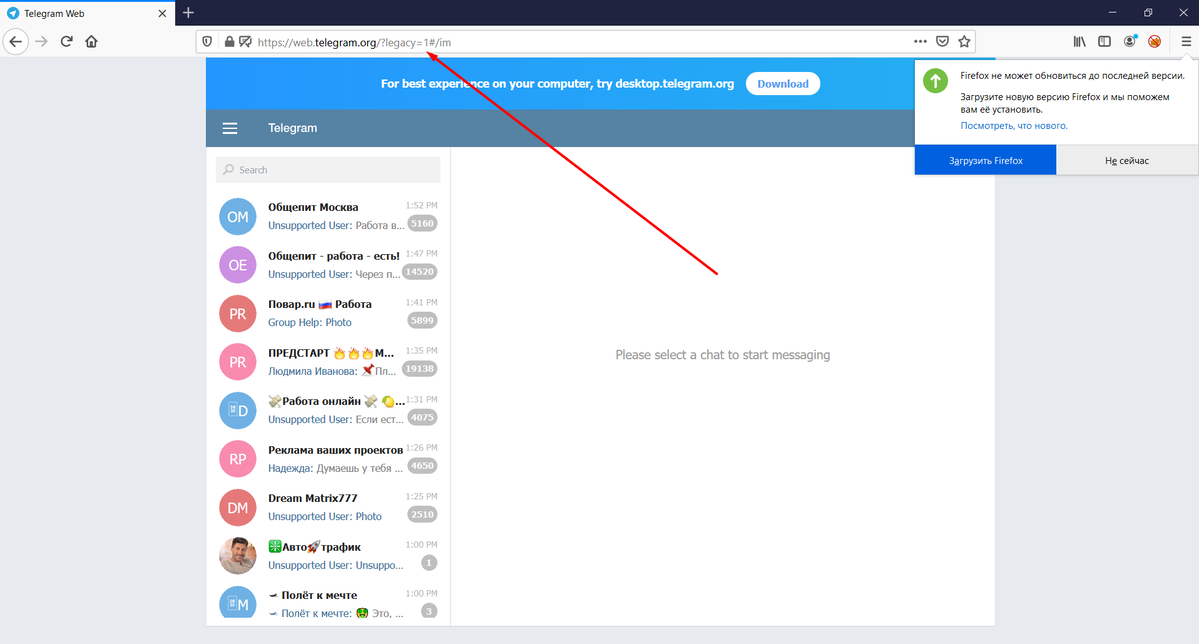1199x644 pixels.
Task: Click the Людмила Иванова message preview
Action: pos(332,371)
